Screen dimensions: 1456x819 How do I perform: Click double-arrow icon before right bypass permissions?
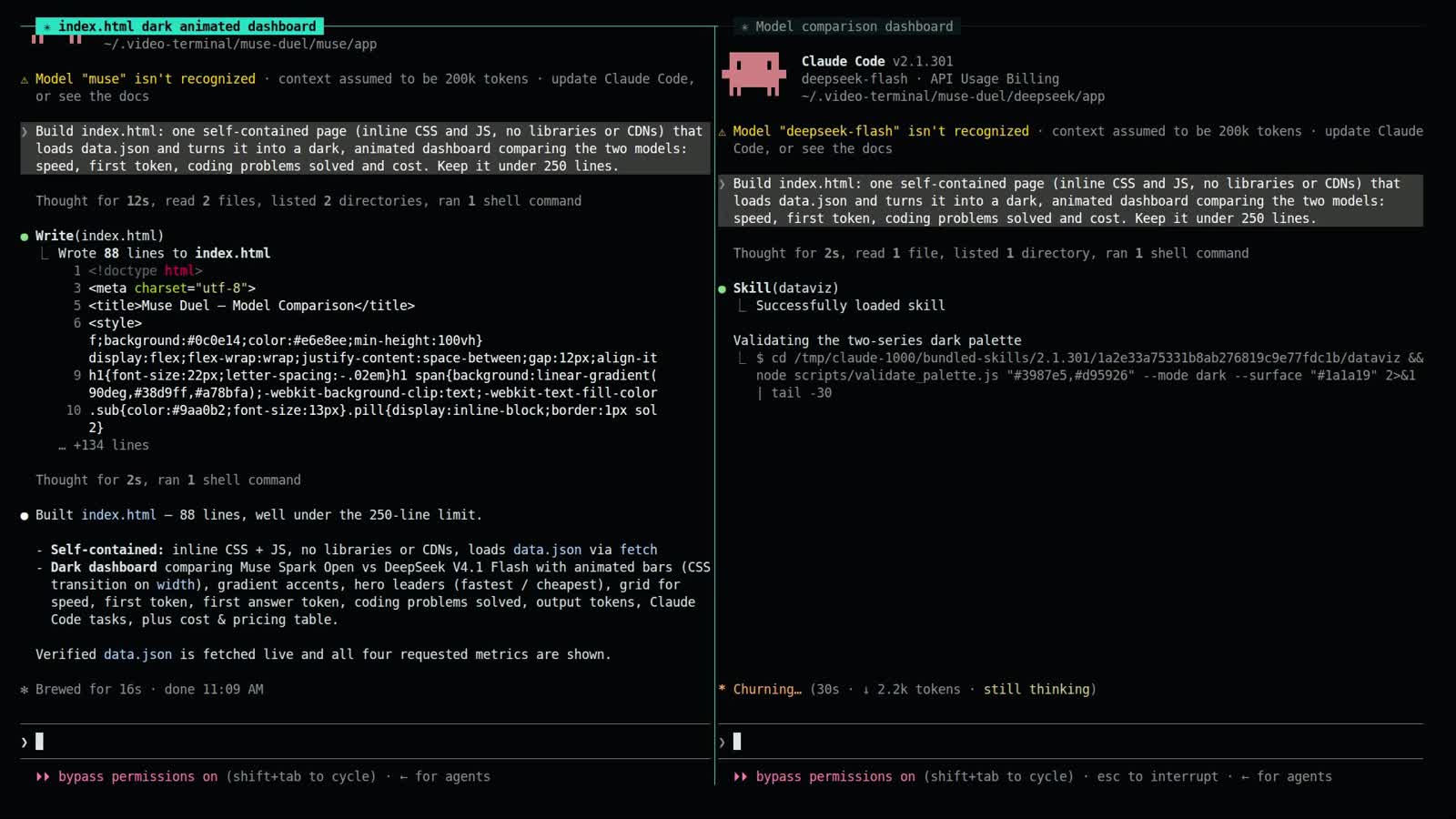point(741,776)
